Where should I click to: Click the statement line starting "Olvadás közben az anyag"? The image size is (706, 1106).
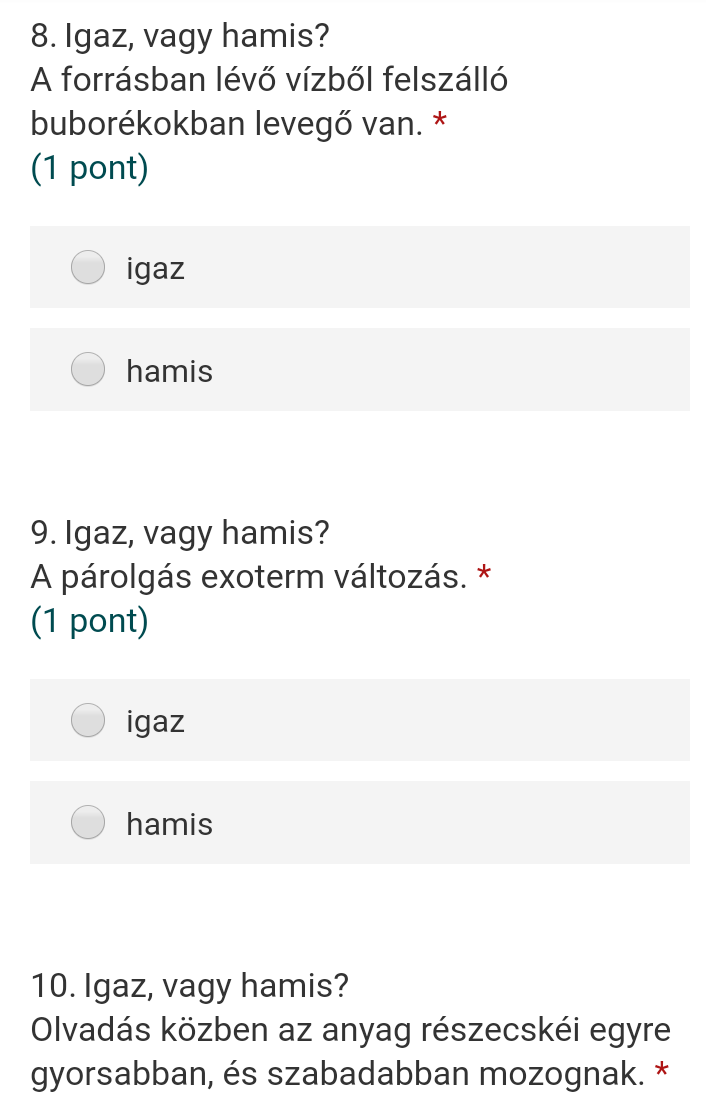[x=350, y=1029]
